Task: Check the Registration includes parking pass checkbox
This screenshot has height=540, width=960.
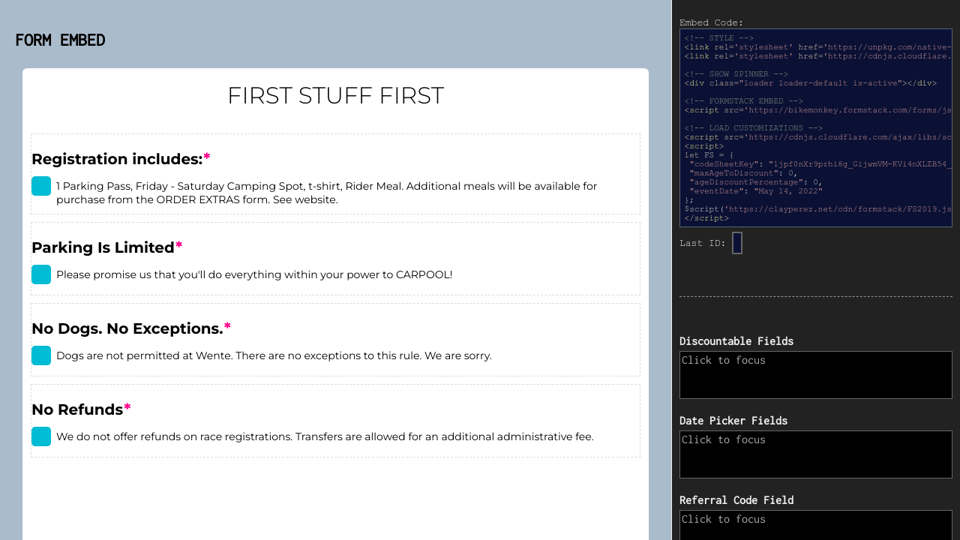Action: coord(41,186)
